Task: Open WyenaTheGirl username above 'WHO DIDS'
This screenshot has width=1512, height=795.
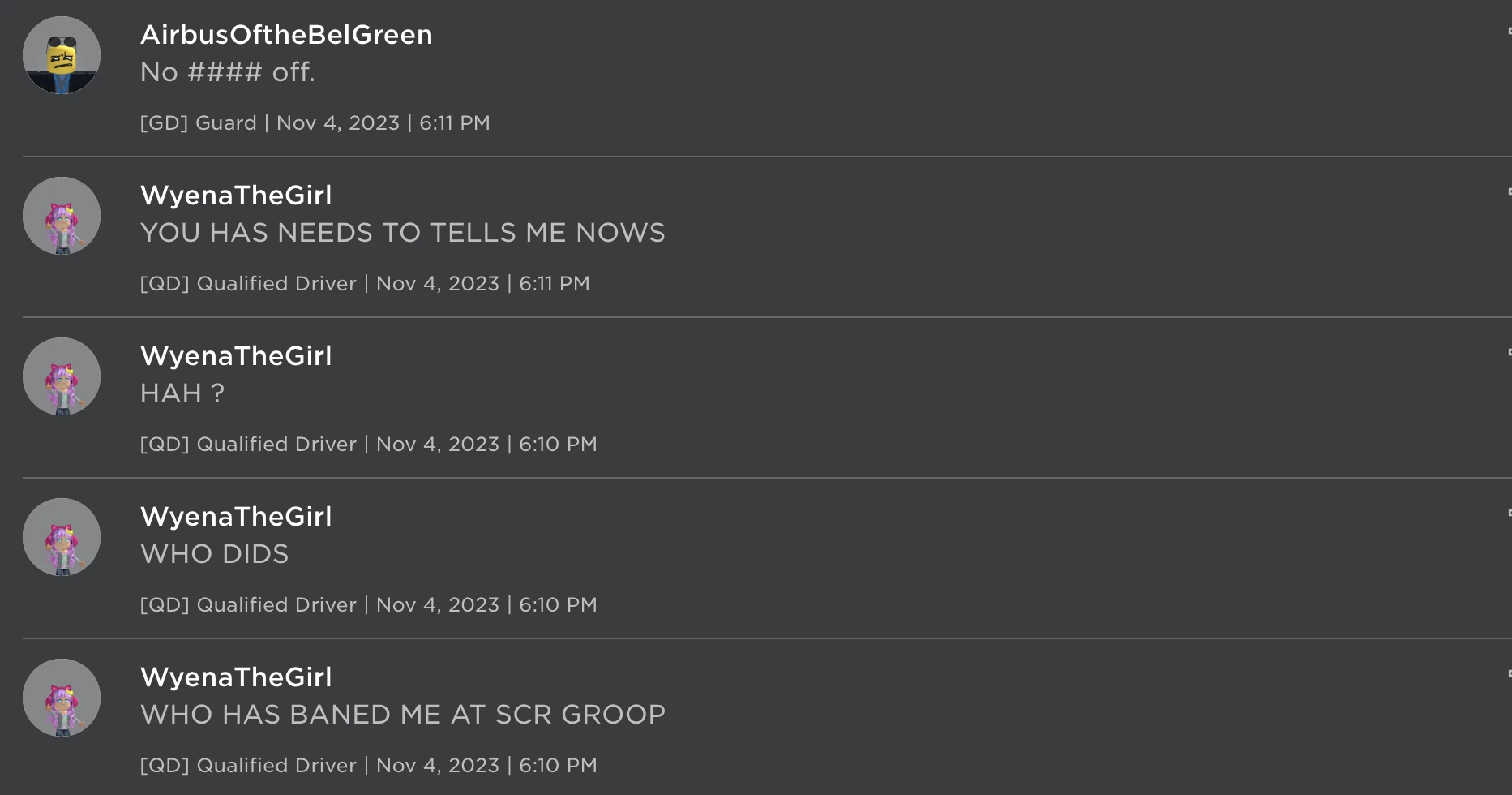Action: point(236,517)
